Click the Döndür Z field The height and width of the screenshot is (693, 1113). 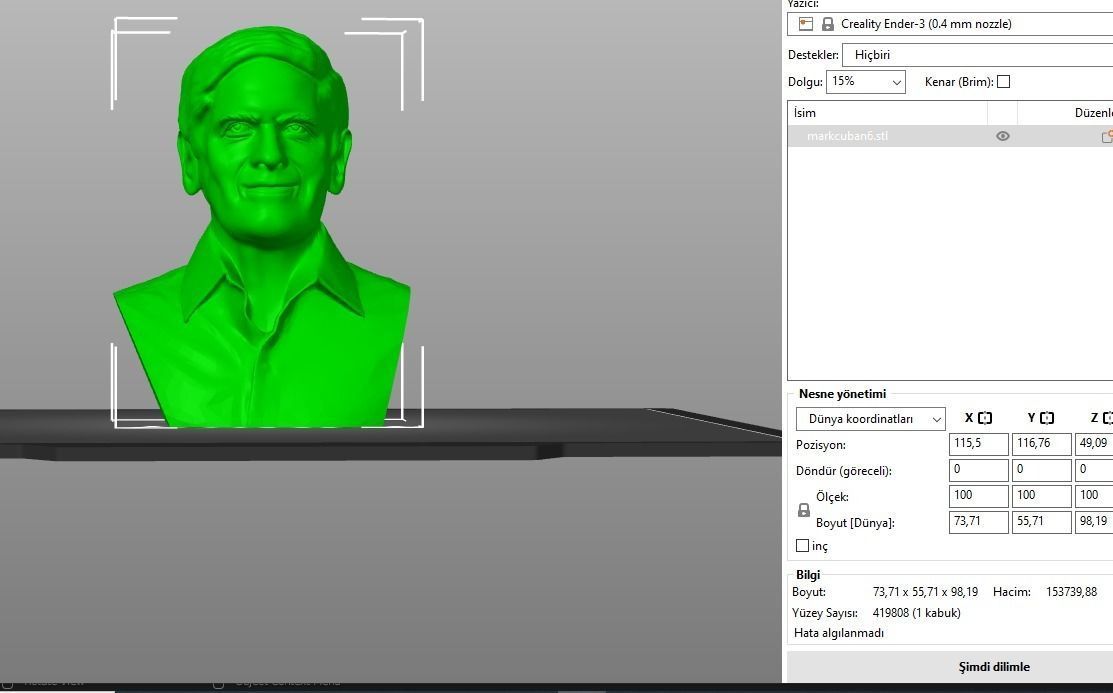coord(1094,470)
